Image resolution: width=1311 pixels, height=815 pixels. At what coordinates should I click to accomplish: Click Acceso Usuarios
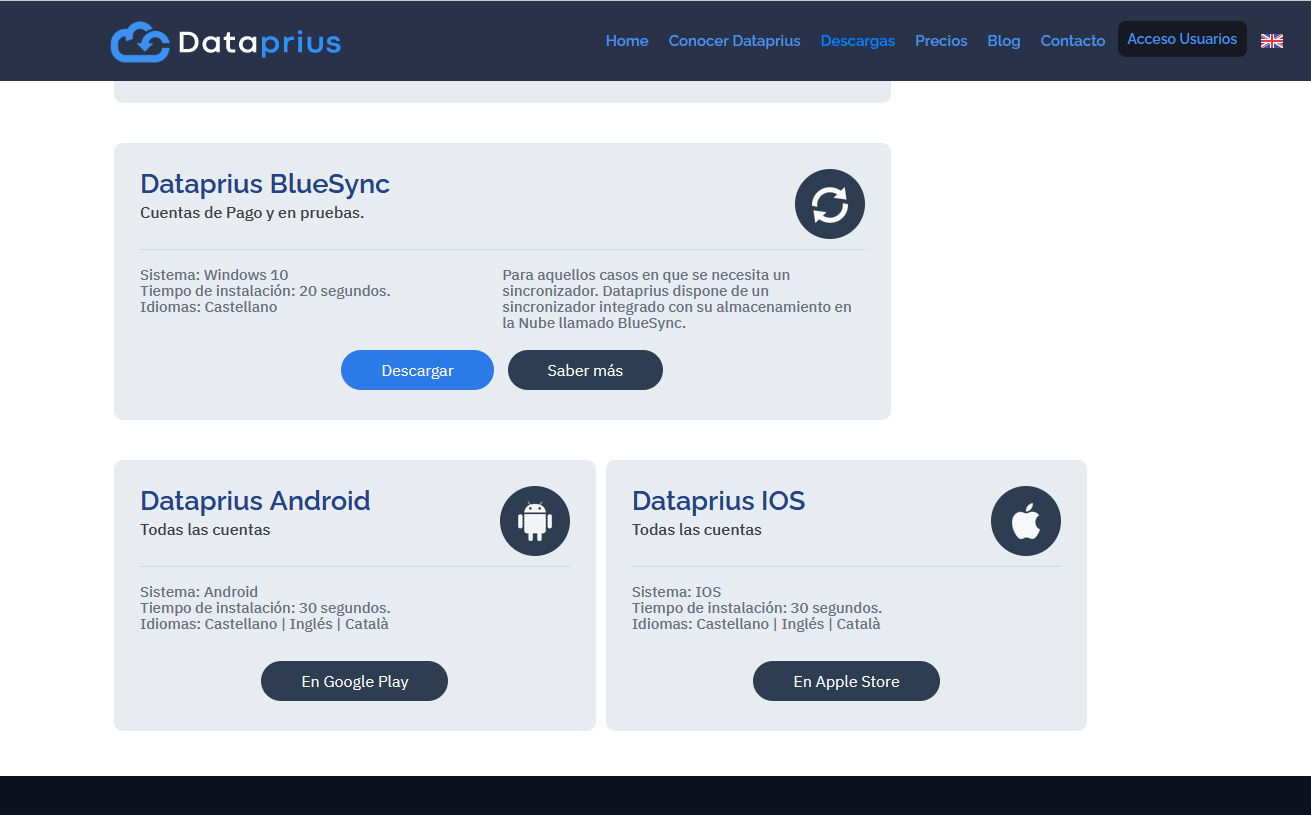pyautogui.click(x=1182, y=38)
